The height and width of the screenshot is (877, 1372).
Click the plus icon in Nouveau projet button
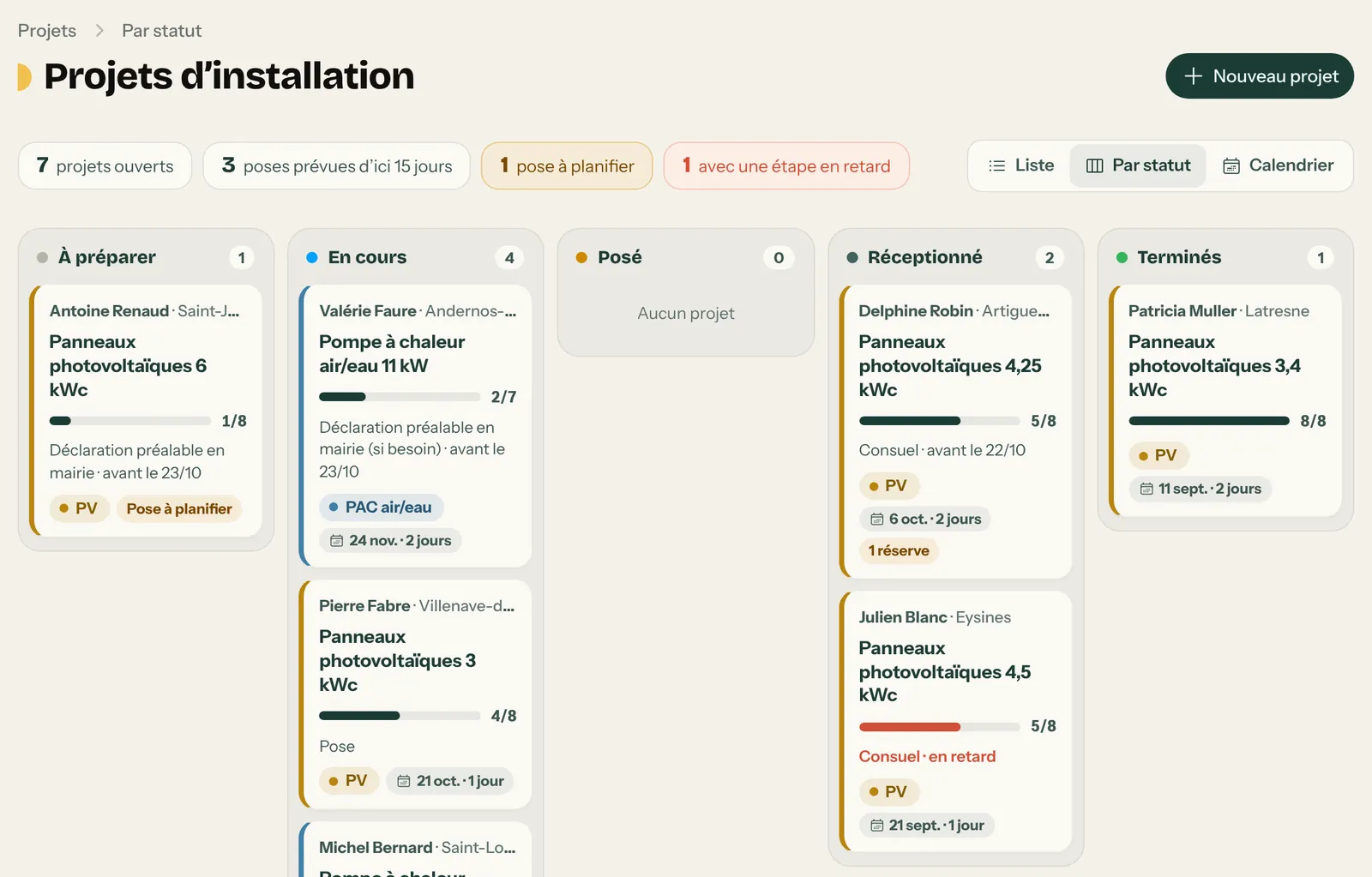[1193, 76]
